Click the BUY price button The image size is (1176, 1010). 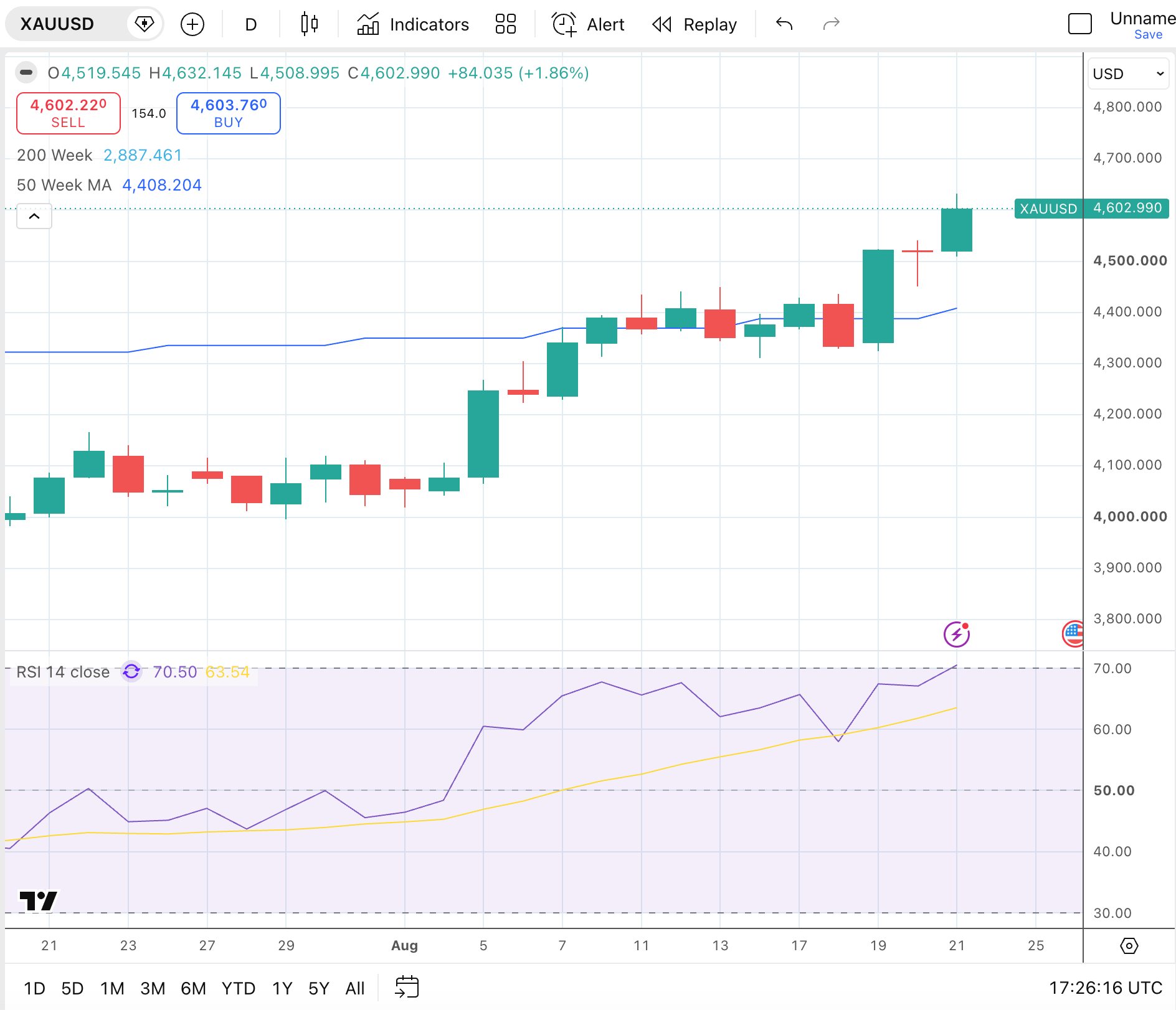click(x=229, y=113)
